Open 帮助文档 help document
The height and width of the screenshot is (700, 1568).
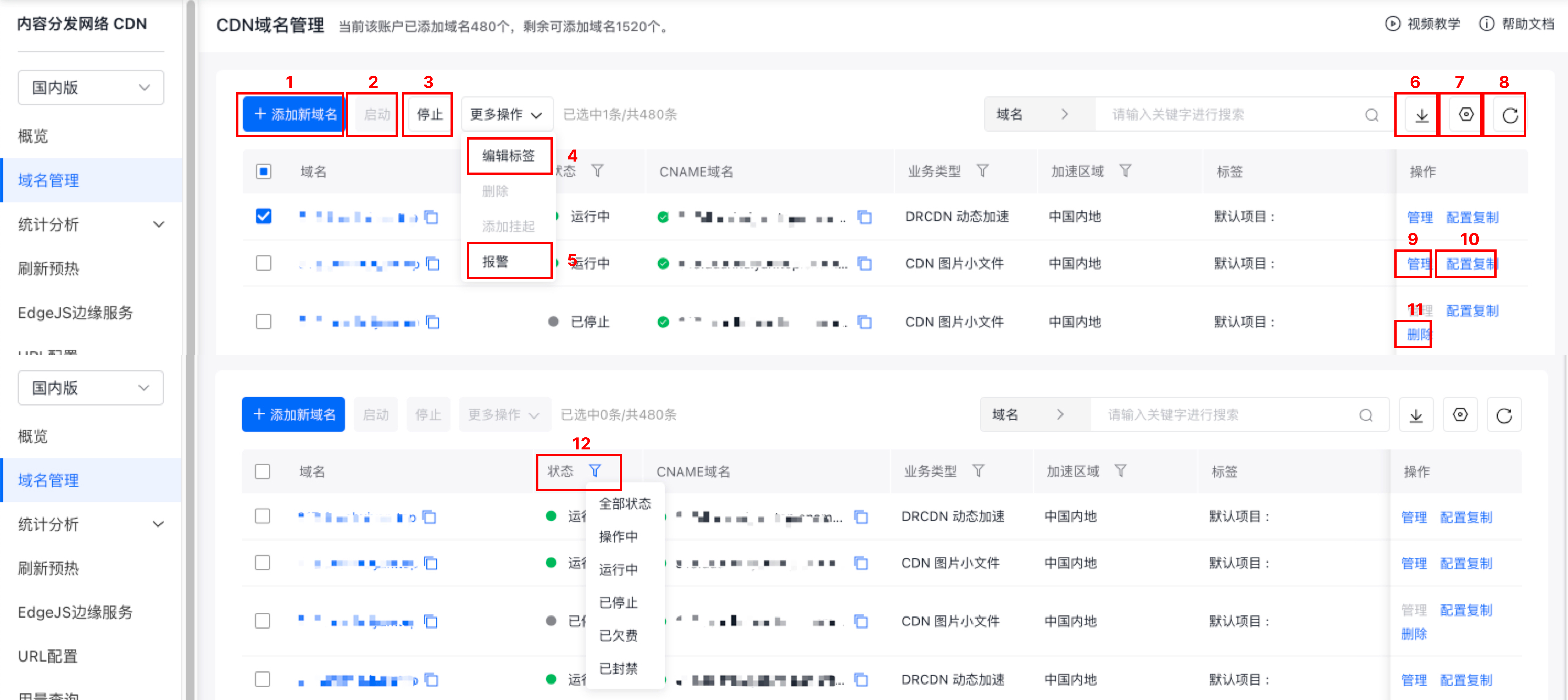[x=1516, y=24]
